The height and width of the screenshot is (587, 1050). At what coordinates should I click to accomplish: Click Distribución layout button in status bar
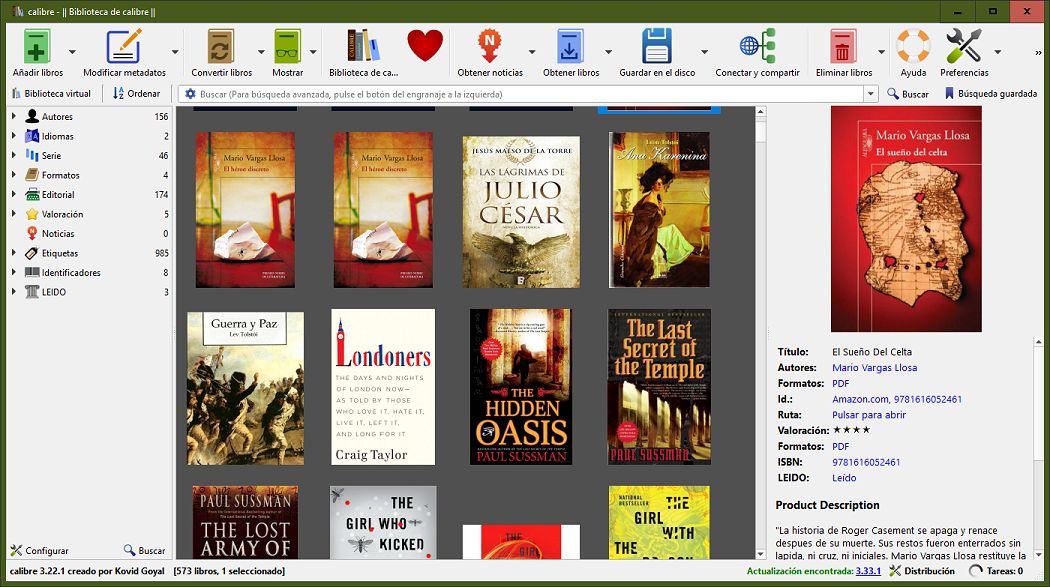pyautogui.click(x=922, y=571)
